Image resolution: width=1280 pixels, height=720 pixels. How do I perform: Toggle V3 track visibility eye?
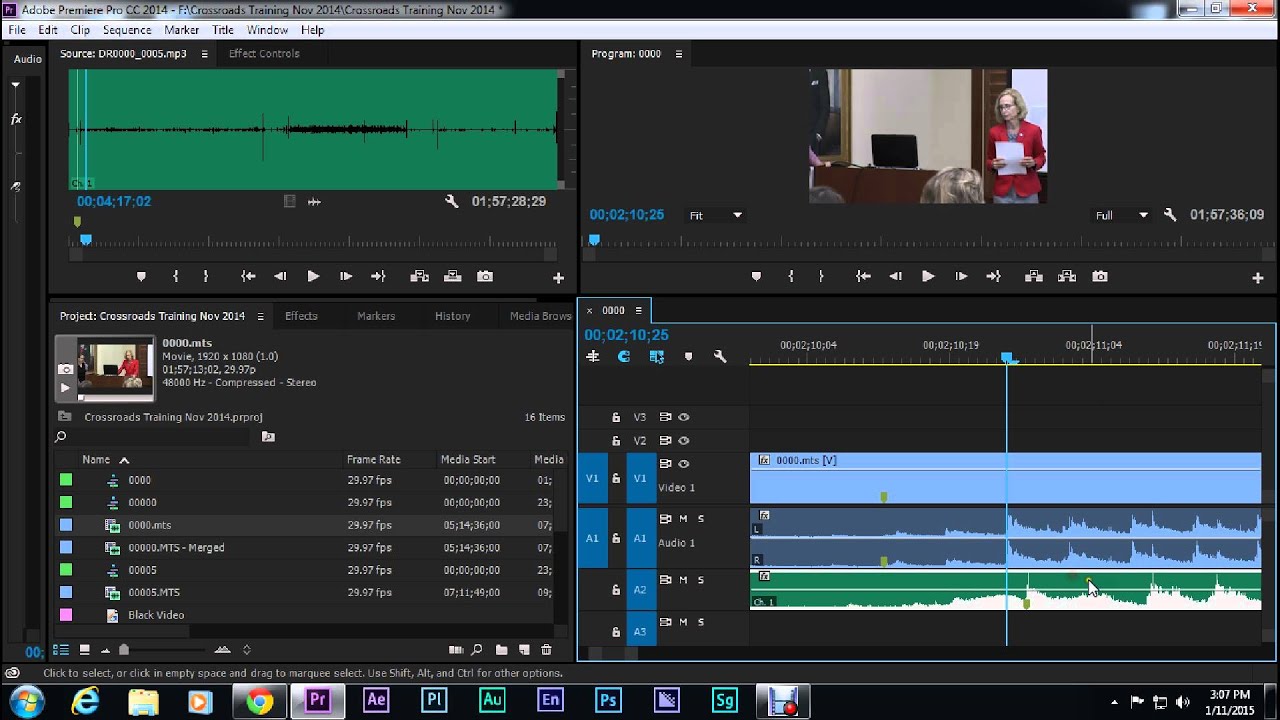684,417
